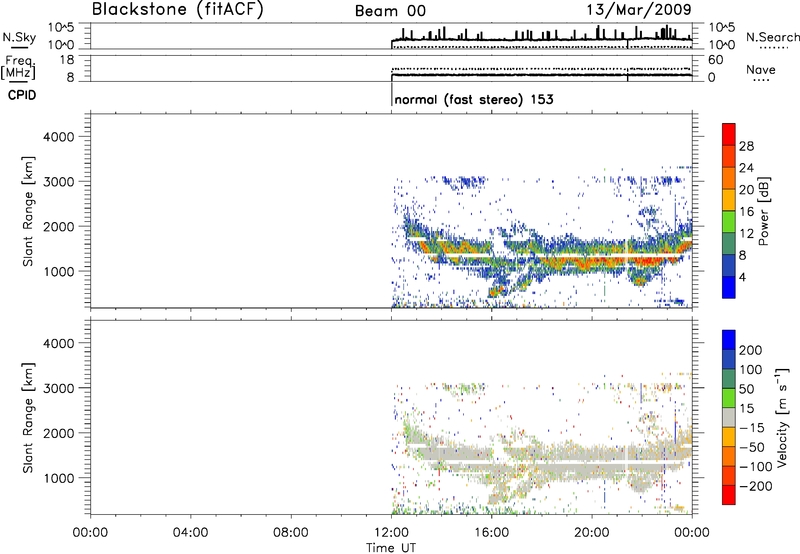Click the positive "200" velocity colorbar tick
This screenshot has width=800, height=554.
pyautogui.click(x=751, y=350)
